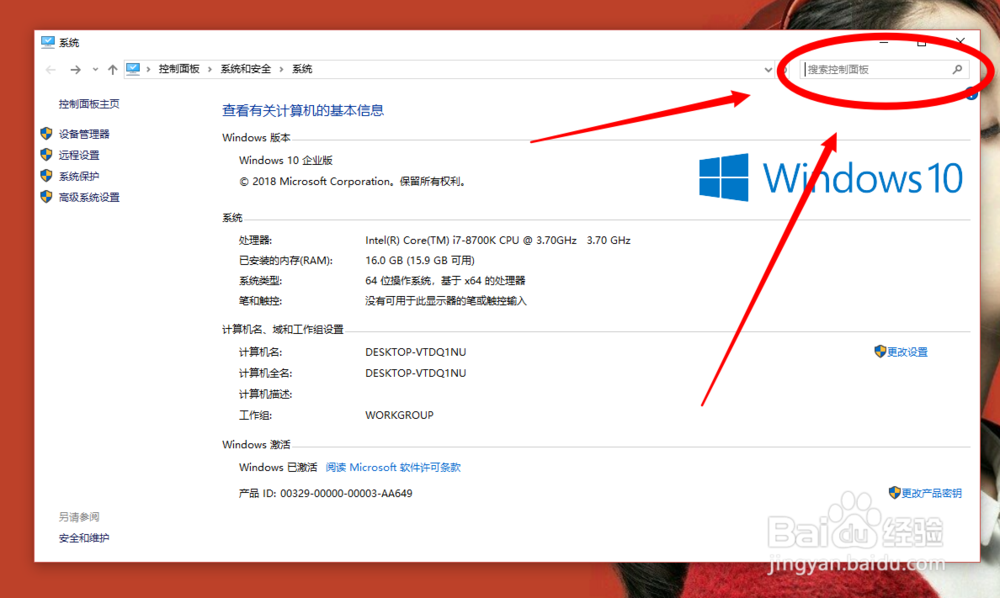Open 更改设置 for computer name
This screenshot has width=1000, height=598.
pyautogui.click(x=907, y=351)
